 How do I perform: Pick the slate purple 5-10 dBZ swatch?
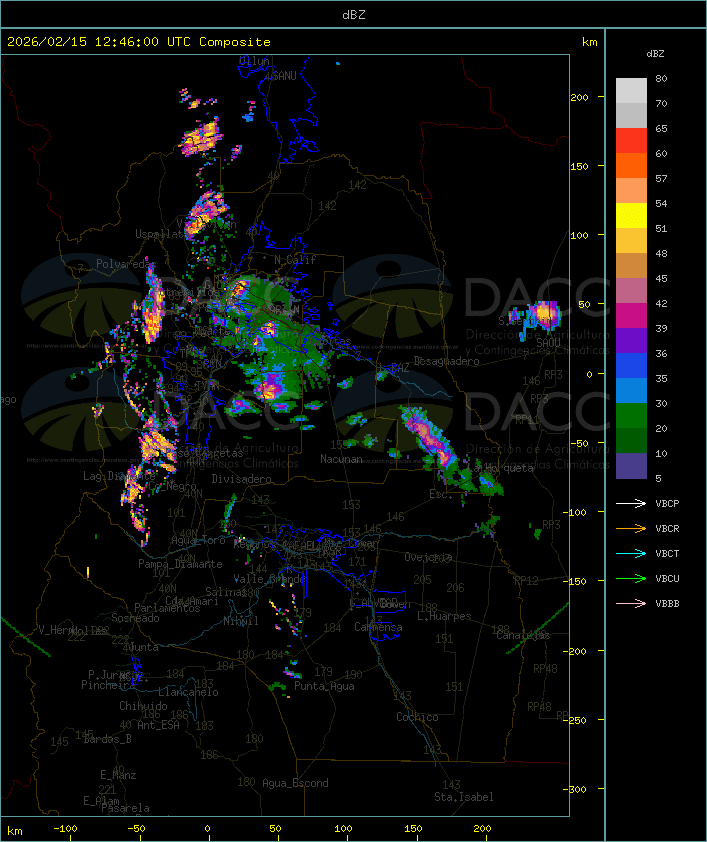[631, 466]
